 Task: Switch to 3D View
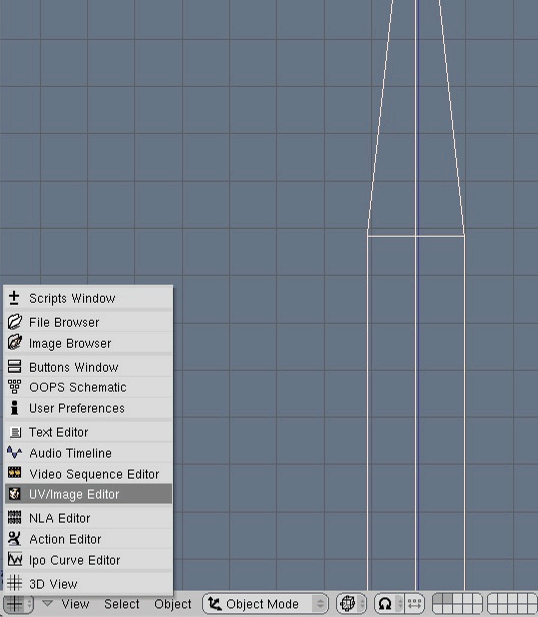(88, 584)
